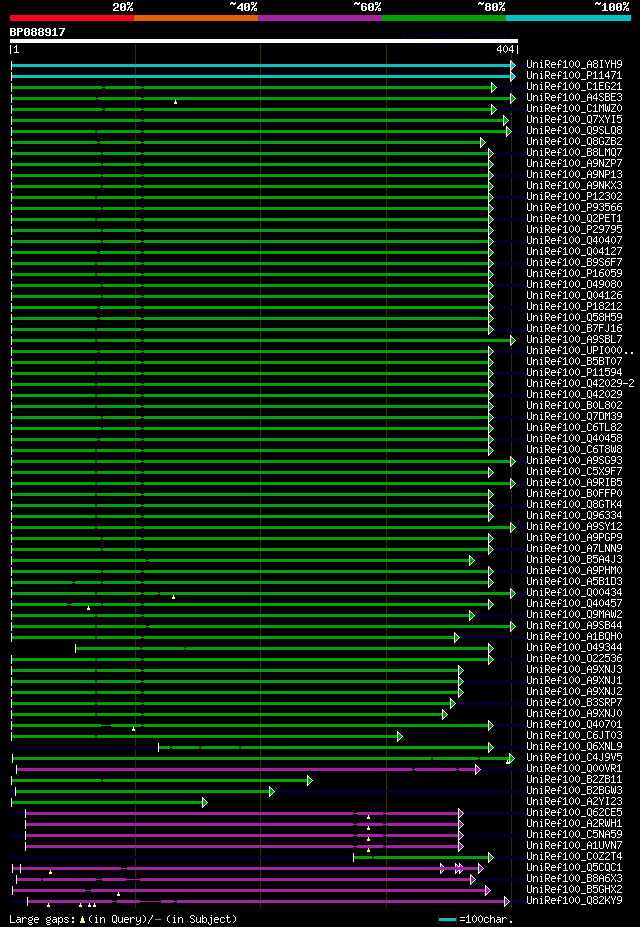Select the UniRef100_Q40407 hit name
Viewport: 640px width, 927px height.
[574, 240]
